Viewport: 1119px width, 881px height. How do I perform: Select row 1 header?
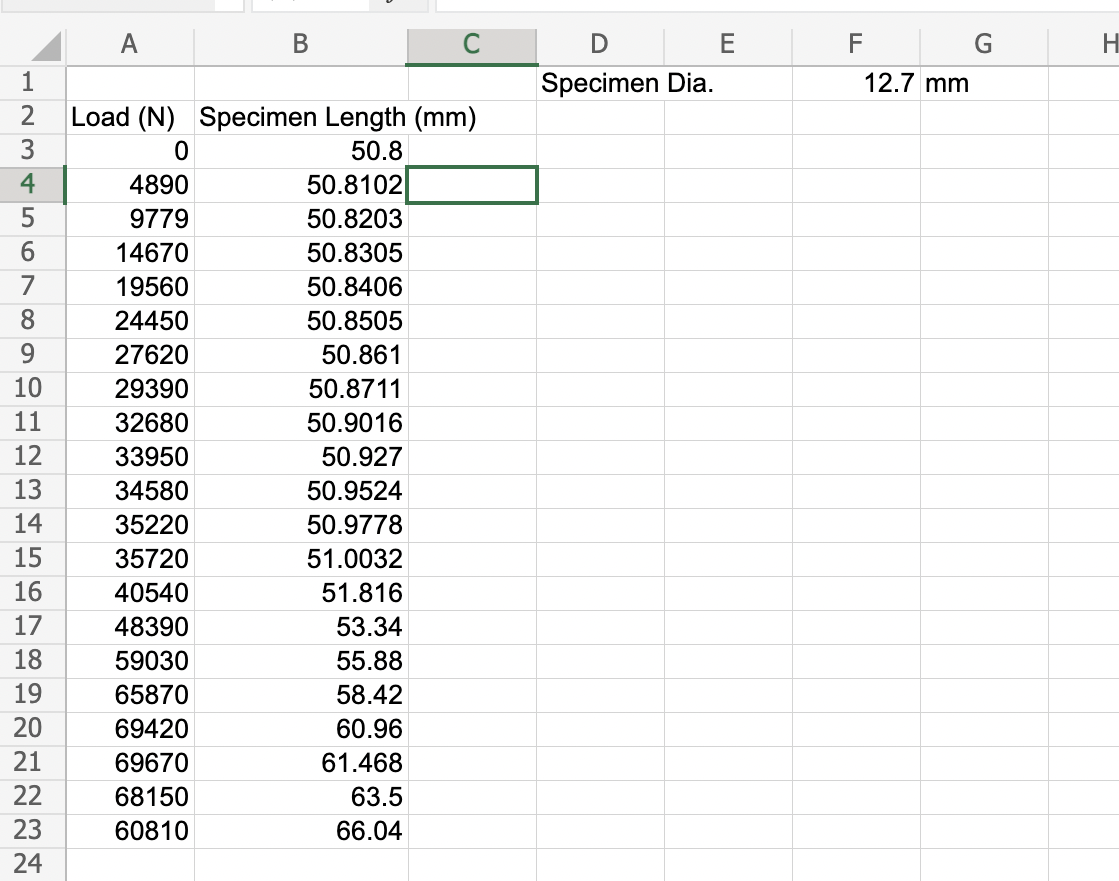pyautogui.click(x=30, y=83)
